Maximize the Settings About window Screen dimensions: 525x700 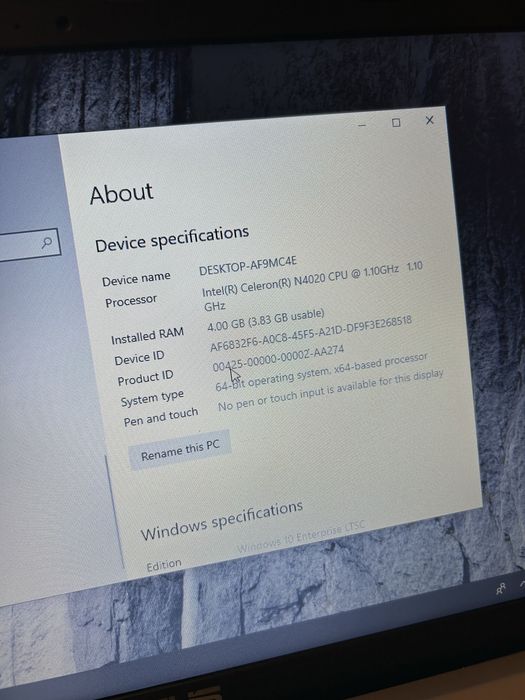point(396,123)
